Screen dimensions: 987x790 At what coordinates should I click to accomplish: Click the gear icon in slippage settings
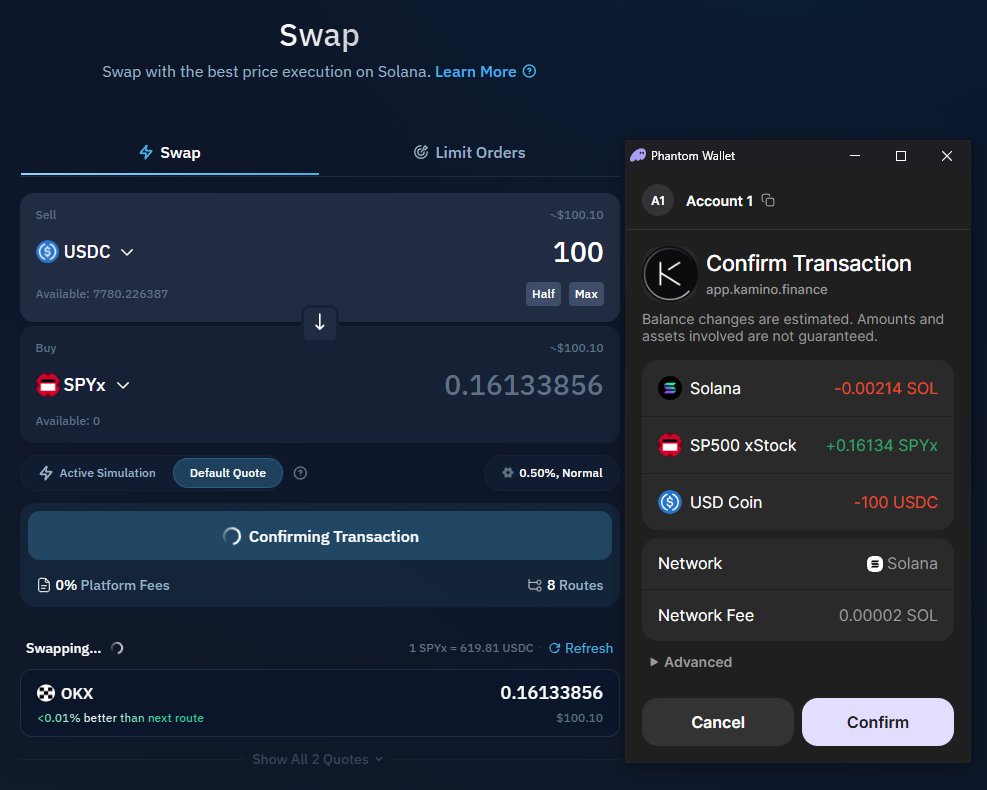point(507,473)
